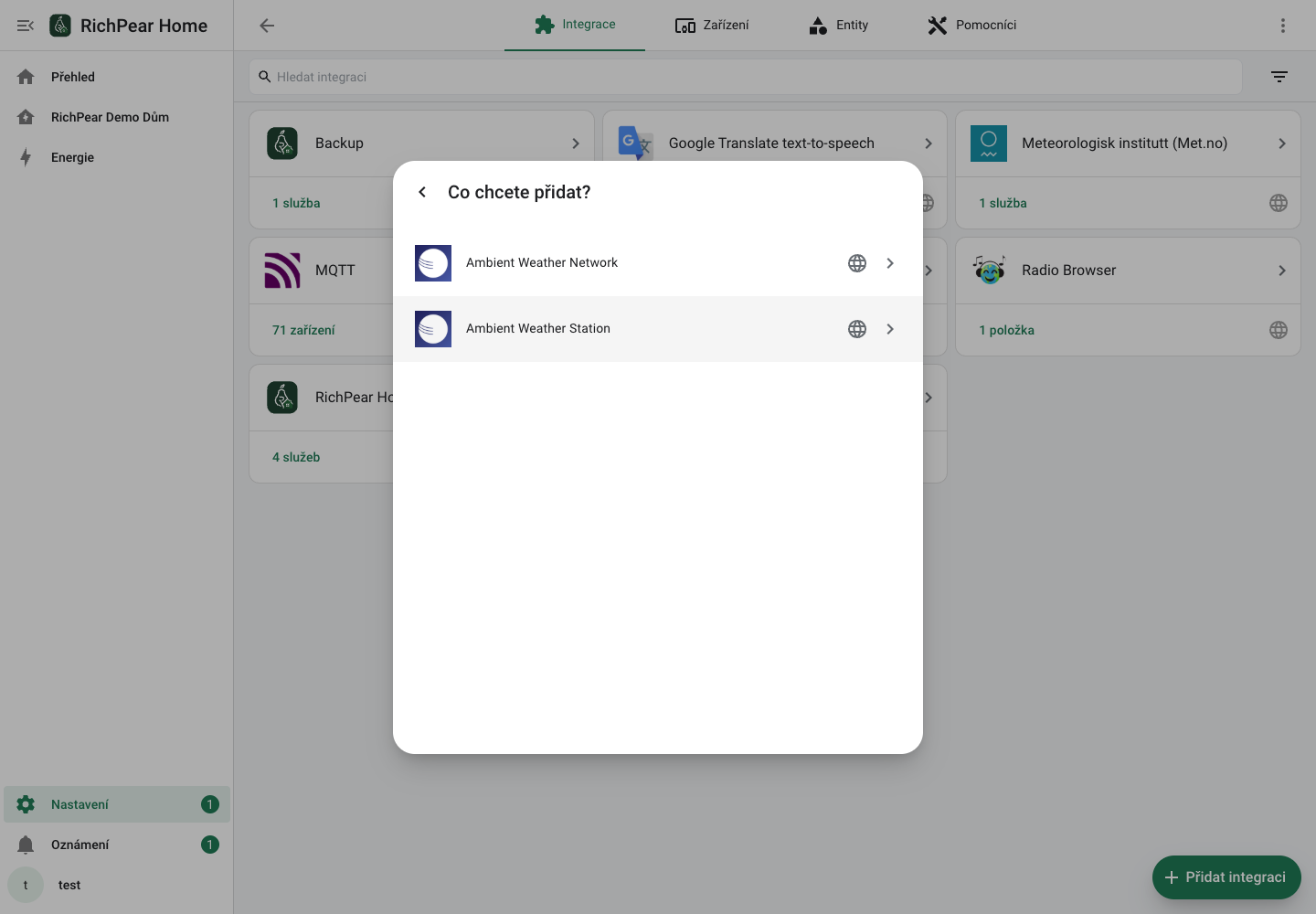This screenshot has width=1316, height=914.
Task: Click the Google Translate icon
Action: pos(635,143)
